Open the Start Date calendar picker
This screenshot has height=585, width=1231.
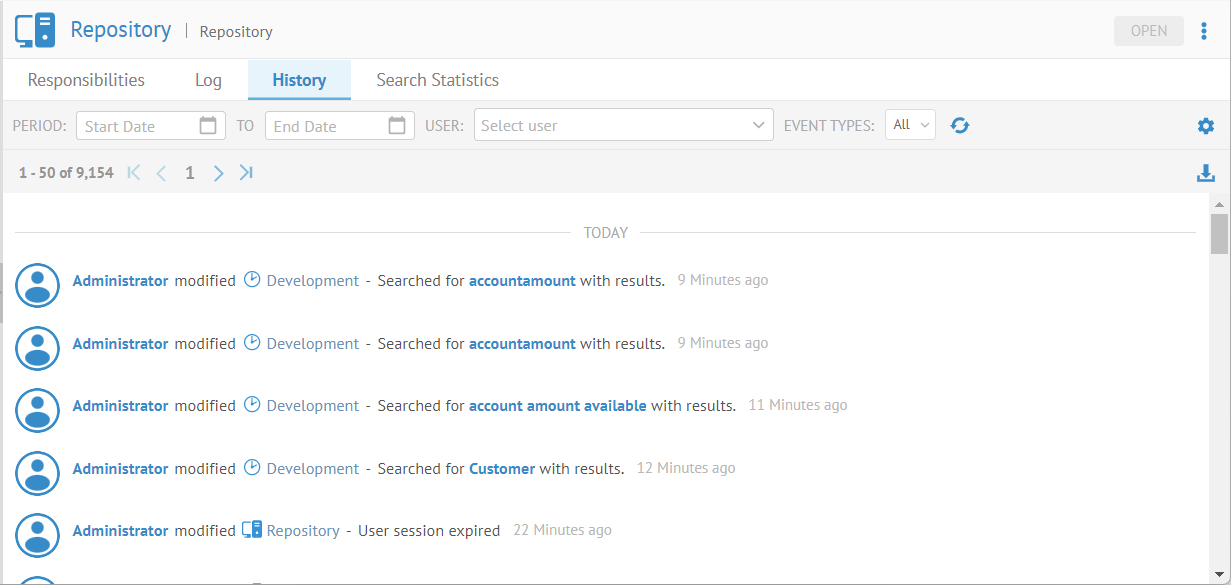(208, 126)
